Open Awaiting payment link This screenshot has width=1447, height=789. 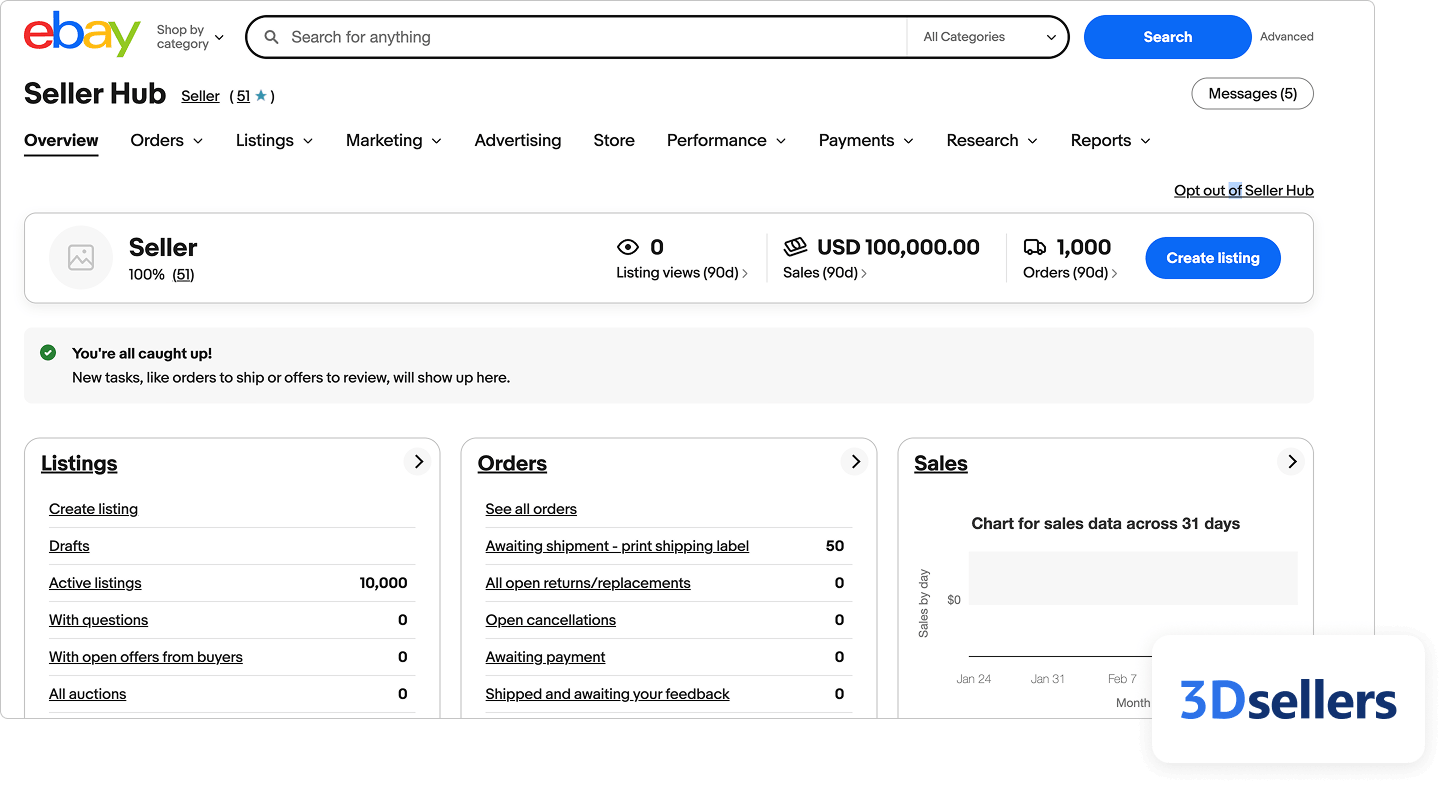point(545,657)
